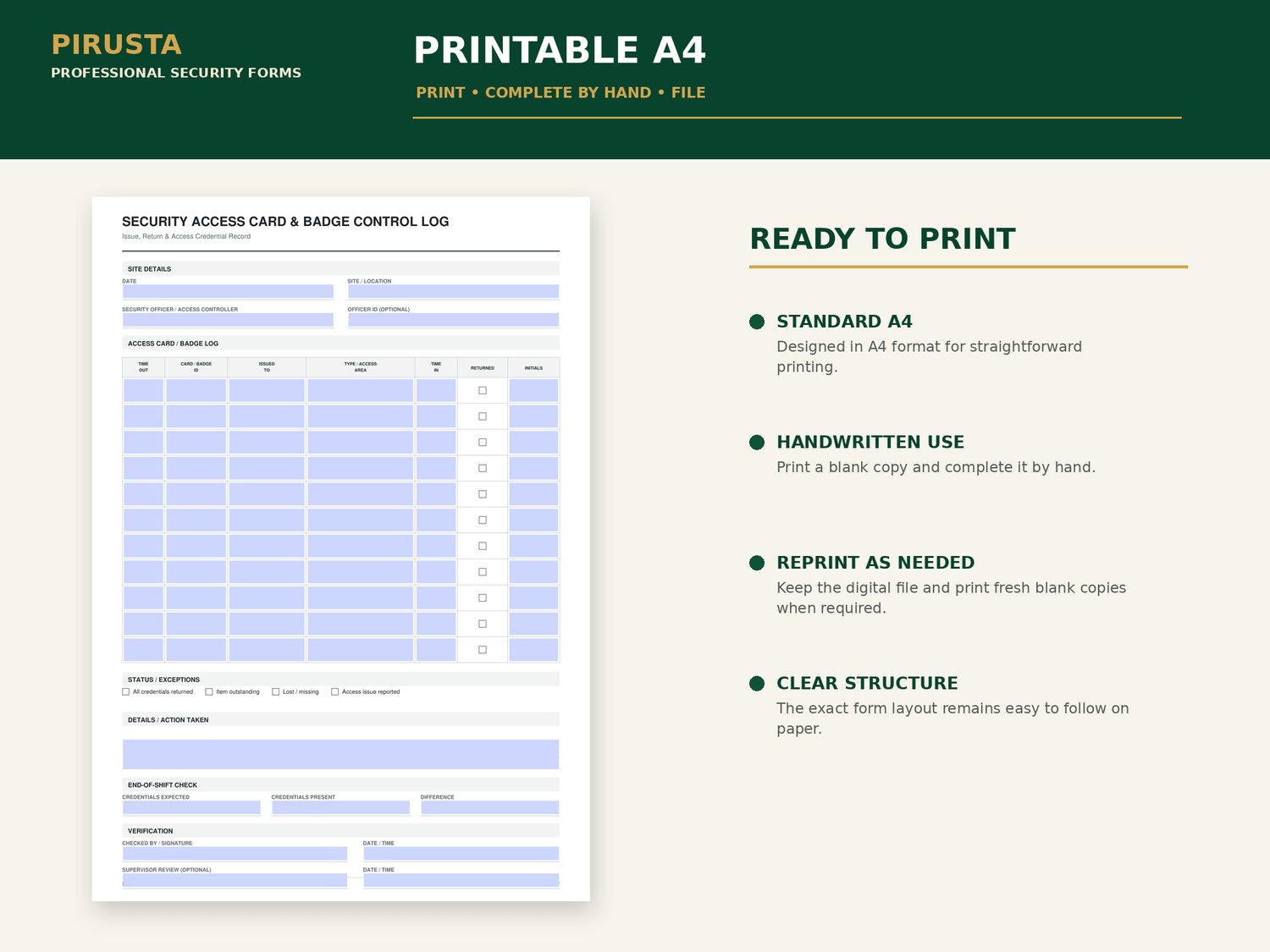Click the REPRINT AS NEEDED heading
Image resolution: width=1270 pixels, height=952 pixels.
tap(875, 563)
